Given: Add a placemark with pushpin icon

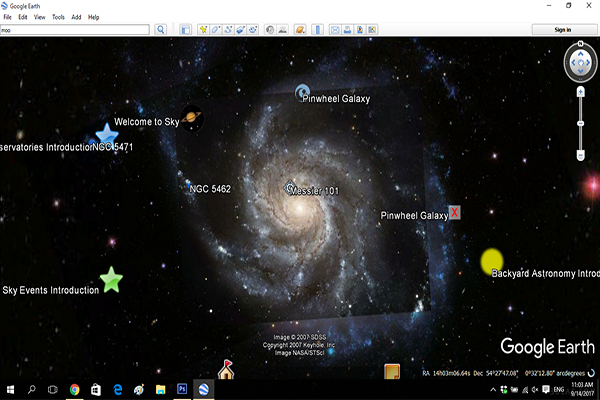Looking at the screenshot, I should (203, 29).
